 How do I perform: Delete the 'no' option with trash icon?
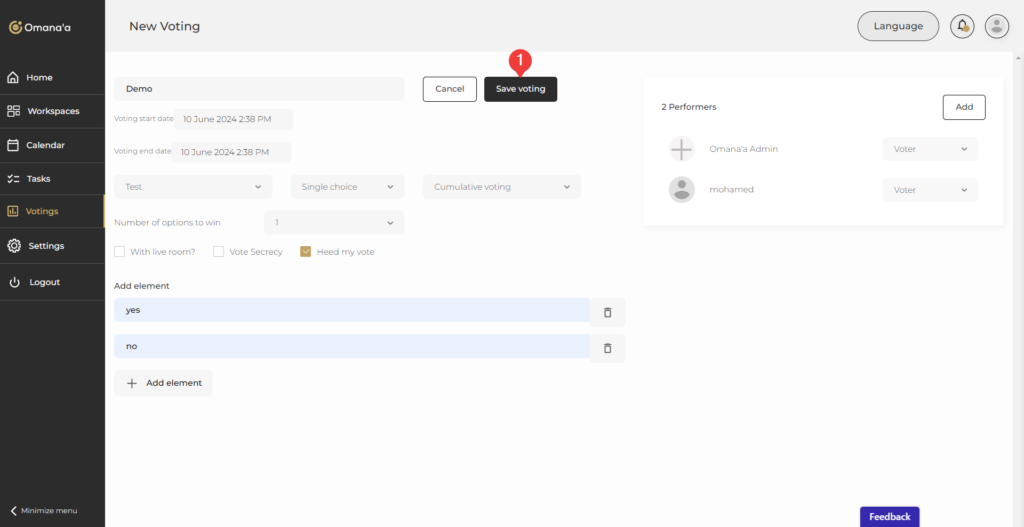[x=607, y=348]
